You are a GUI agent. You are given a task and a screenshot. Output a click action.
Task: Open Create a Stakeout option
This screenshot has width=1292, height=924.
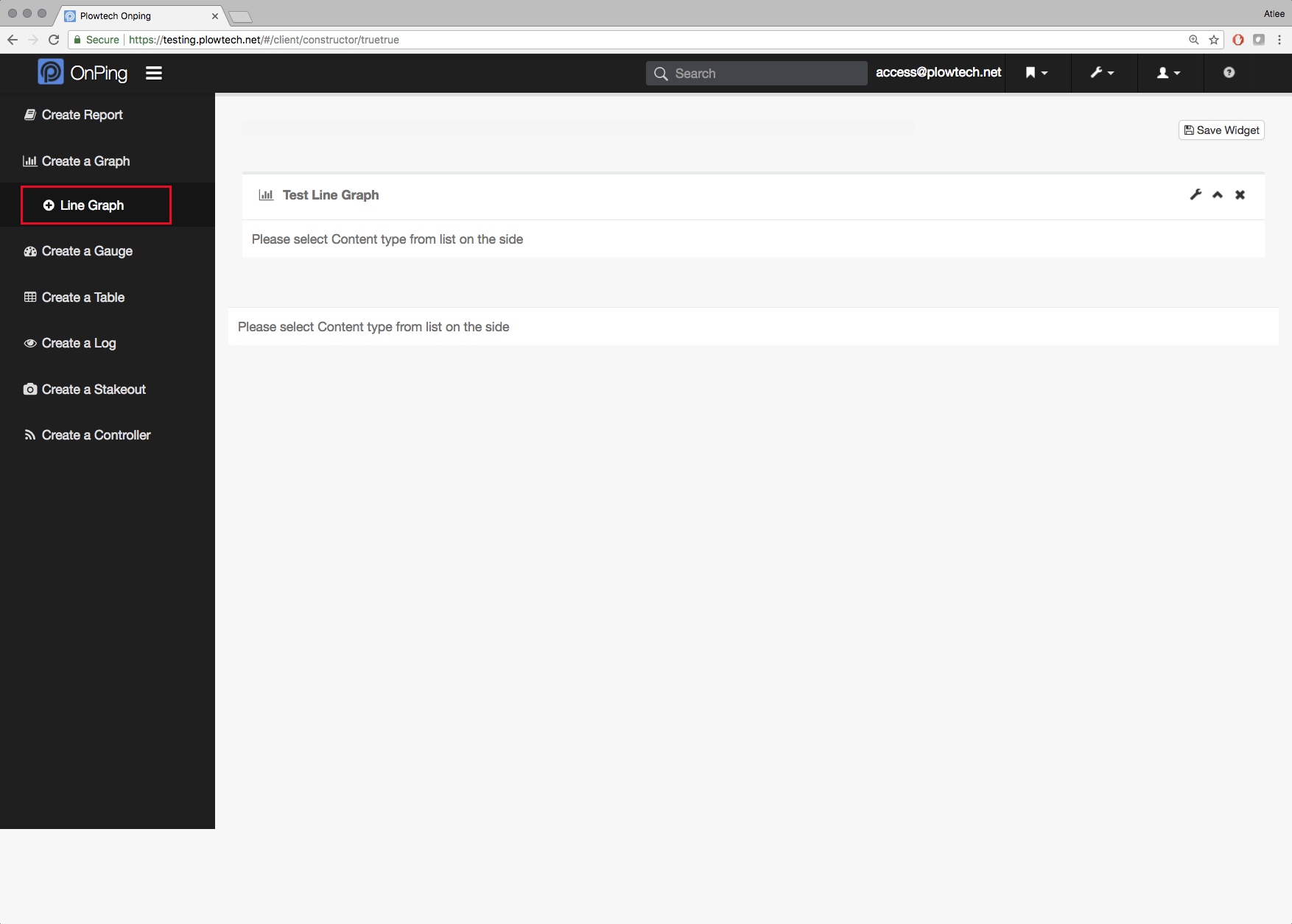point(94,389)
